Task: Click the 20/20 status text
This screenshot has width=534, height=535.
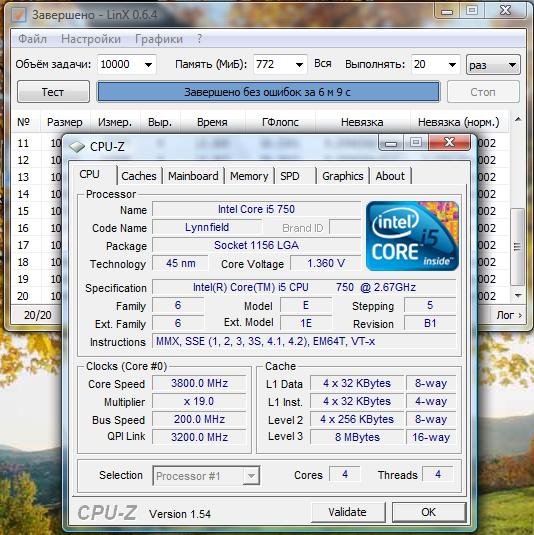Action: point(38,315)
